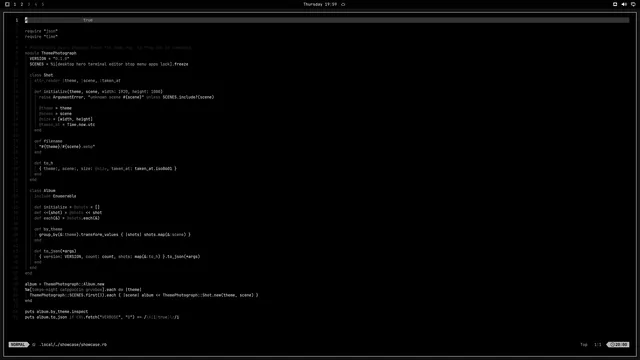Click the NORMAL mode indicator
Screen dimensions: 640x360
18,344
